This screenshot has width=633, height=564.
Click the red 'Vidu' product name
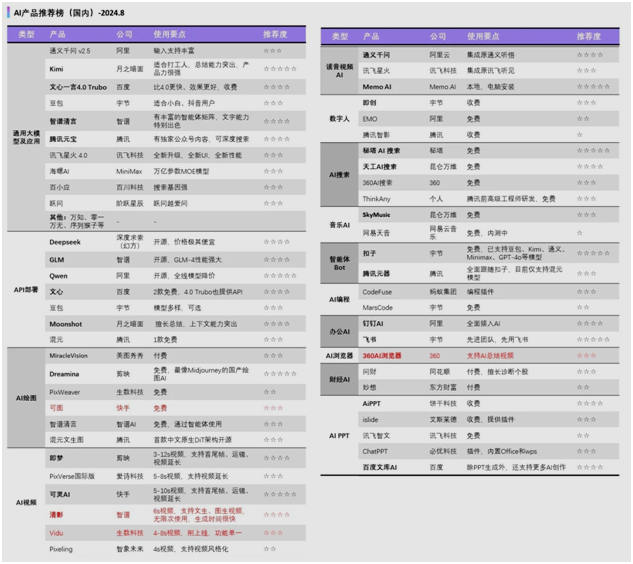pos(56,533)
